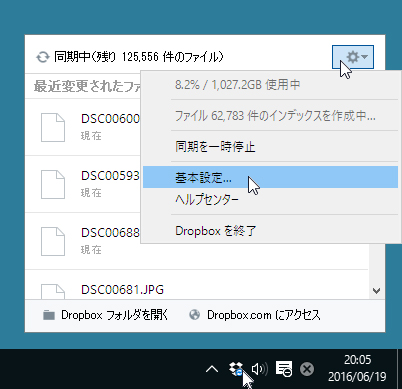Open the taskbar clock showing 20:05
Image resolution: width=402 pixels, height=389 pixels.
pos(357,368)
